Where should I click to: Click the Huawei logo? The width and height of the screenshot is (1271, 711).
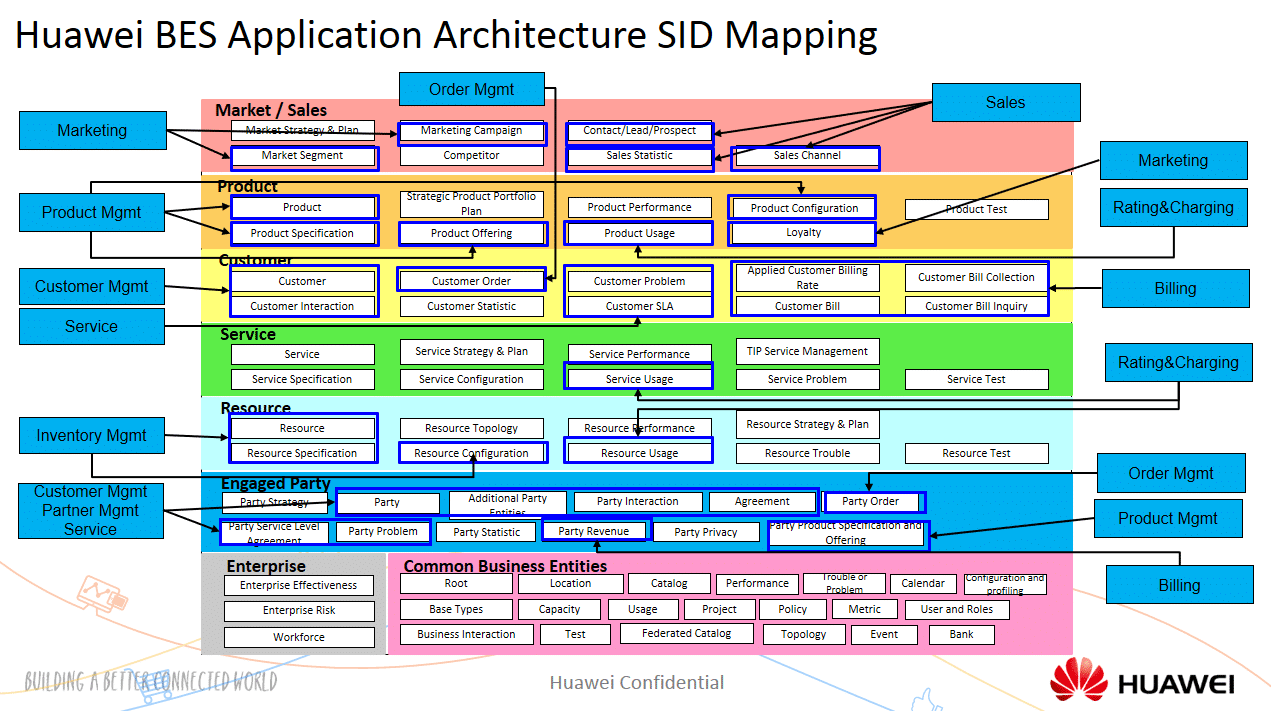[1141, 680]
